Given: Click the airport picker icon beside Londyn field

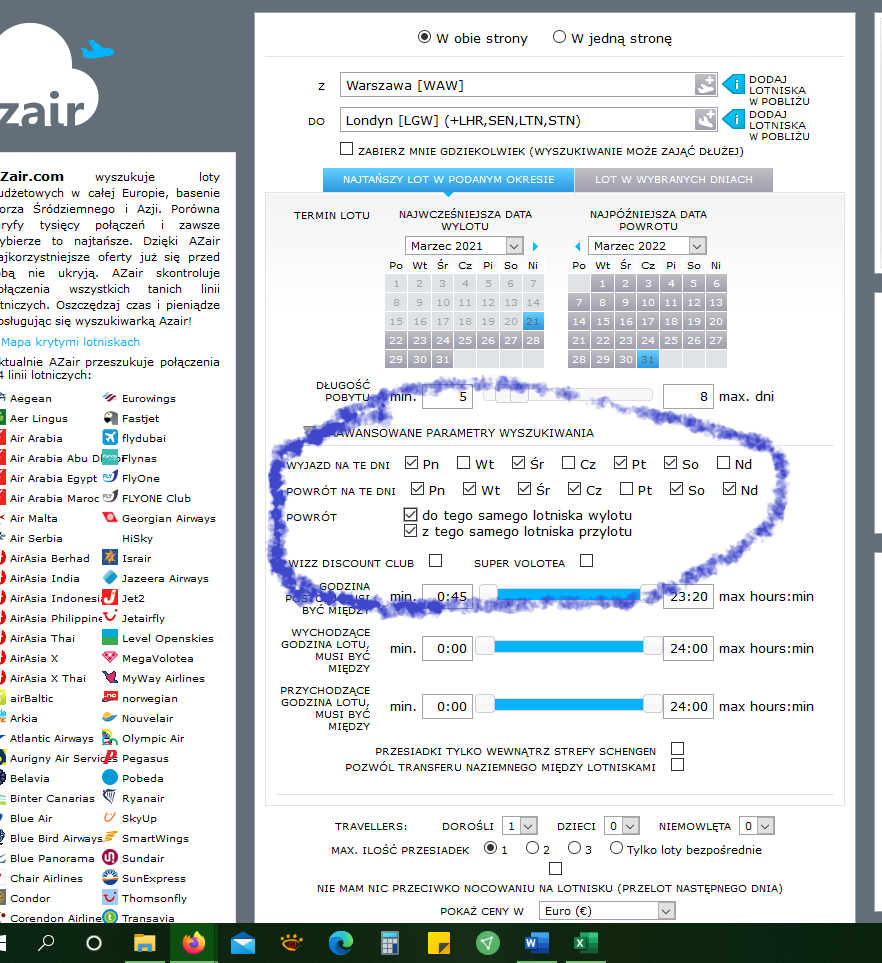Looking at the screenshot, I should click(x=705, y=120).
